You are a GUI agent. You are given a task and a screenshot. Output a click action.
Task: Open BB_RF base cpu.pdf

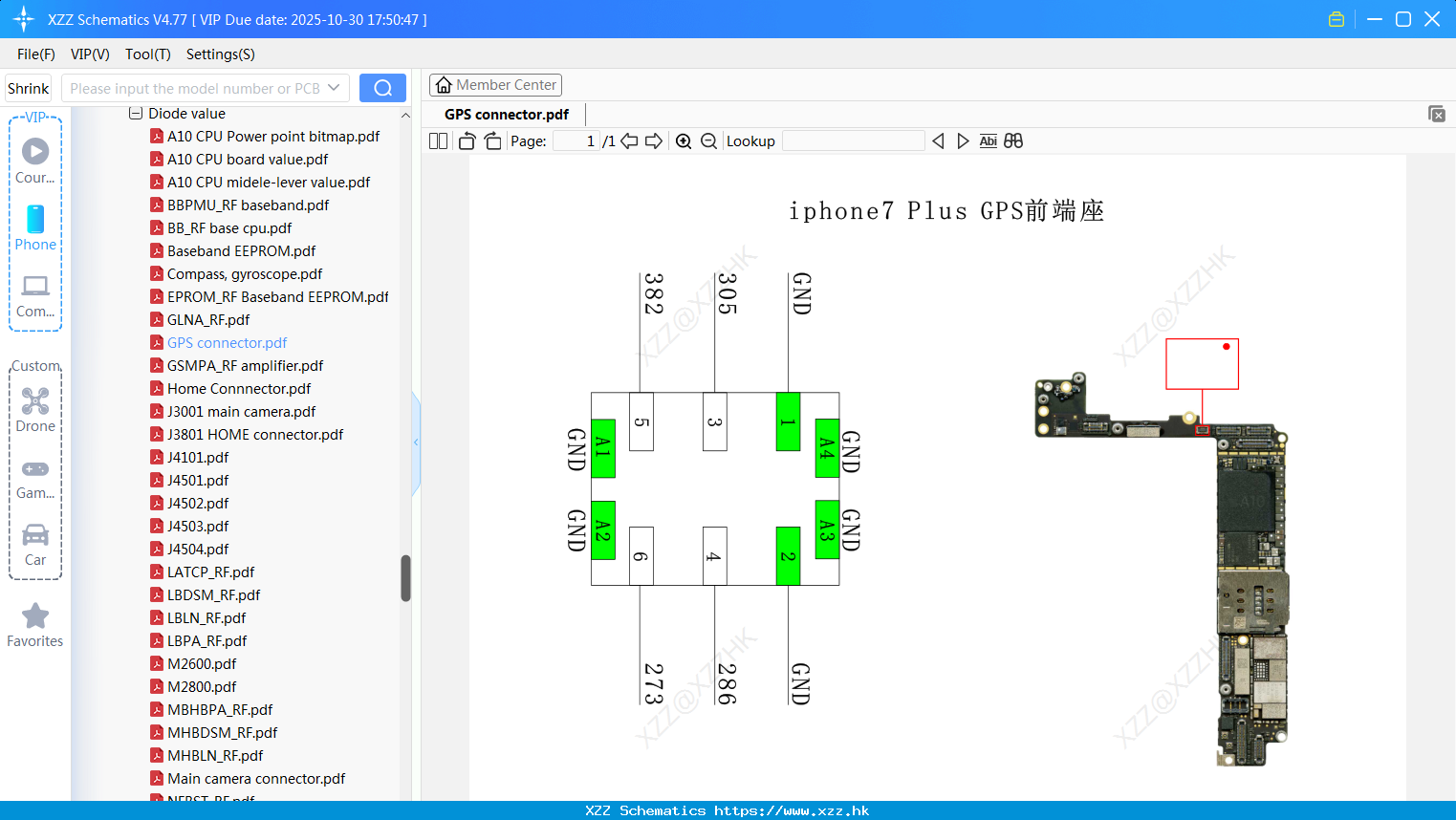(x=229, y=228)
